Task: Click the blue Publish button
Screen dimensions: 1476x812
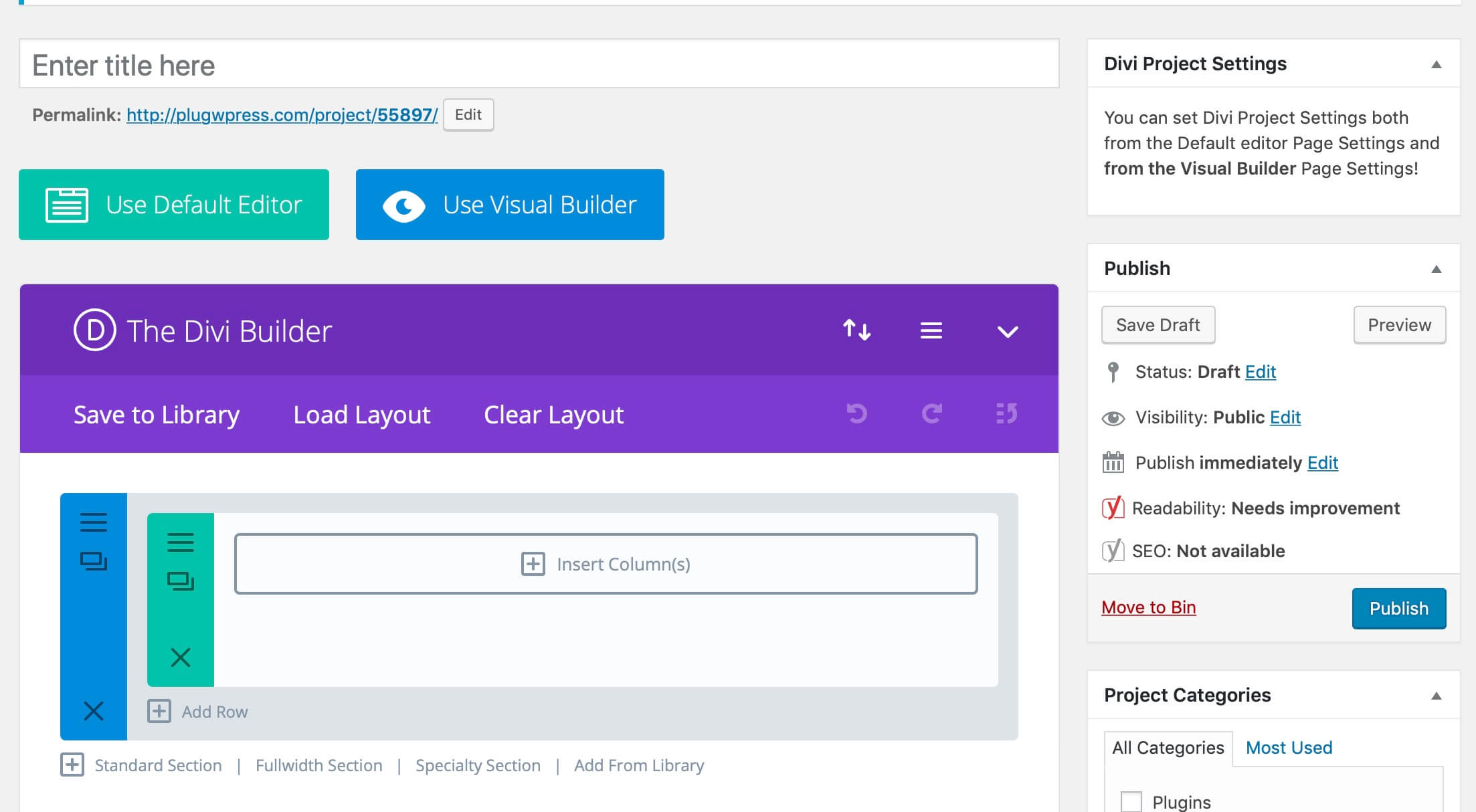Action: point(1399,609)
